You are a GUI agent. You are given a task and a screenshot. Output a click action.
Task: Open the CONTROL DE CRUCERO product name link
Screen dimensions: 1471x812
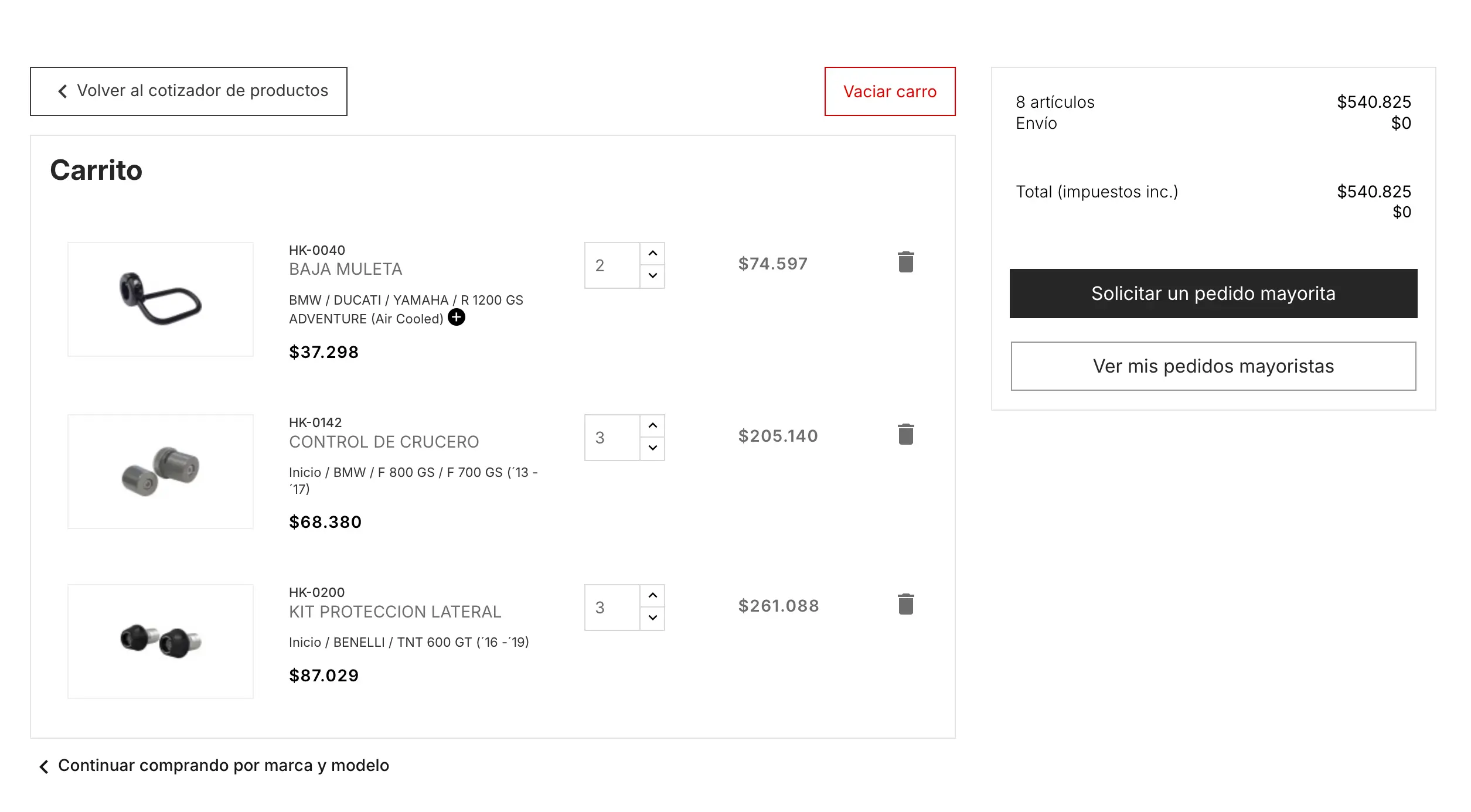coord(384,442)
